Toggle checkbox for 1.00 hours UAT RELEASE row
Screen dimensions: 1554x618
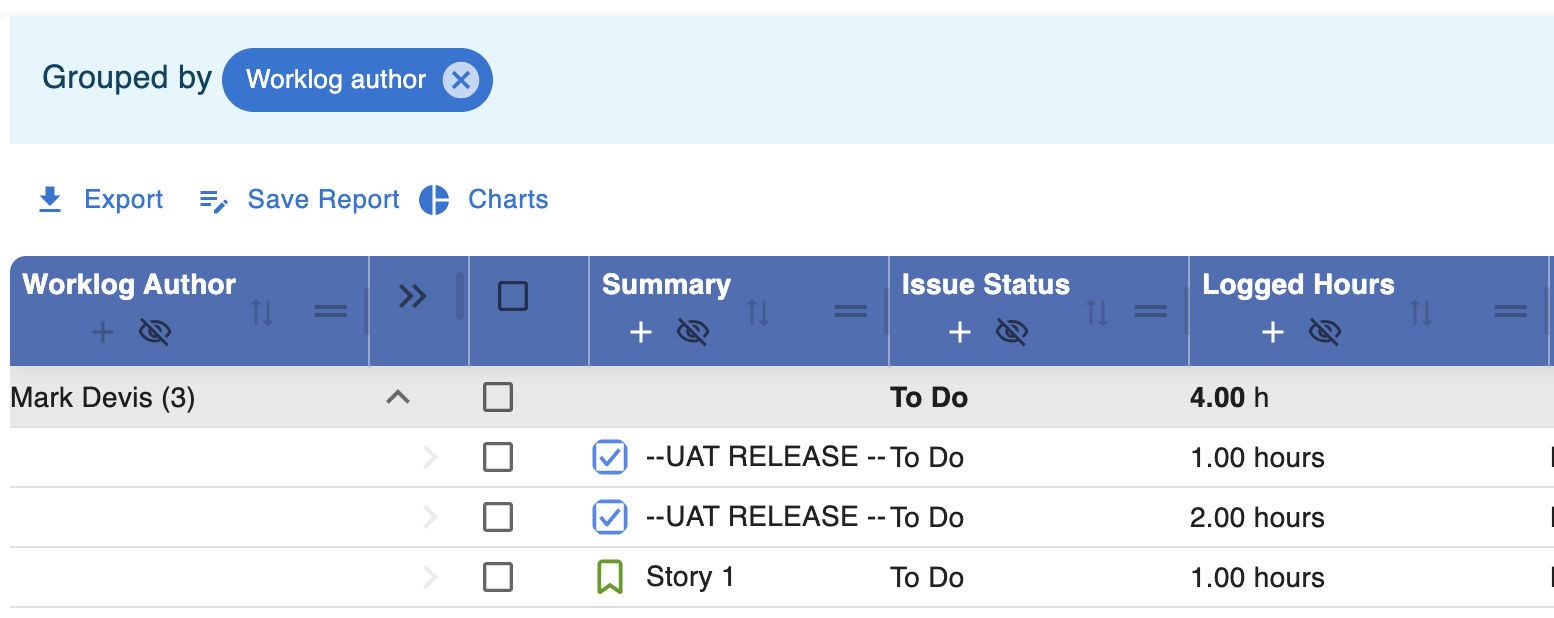coord(498,458)
